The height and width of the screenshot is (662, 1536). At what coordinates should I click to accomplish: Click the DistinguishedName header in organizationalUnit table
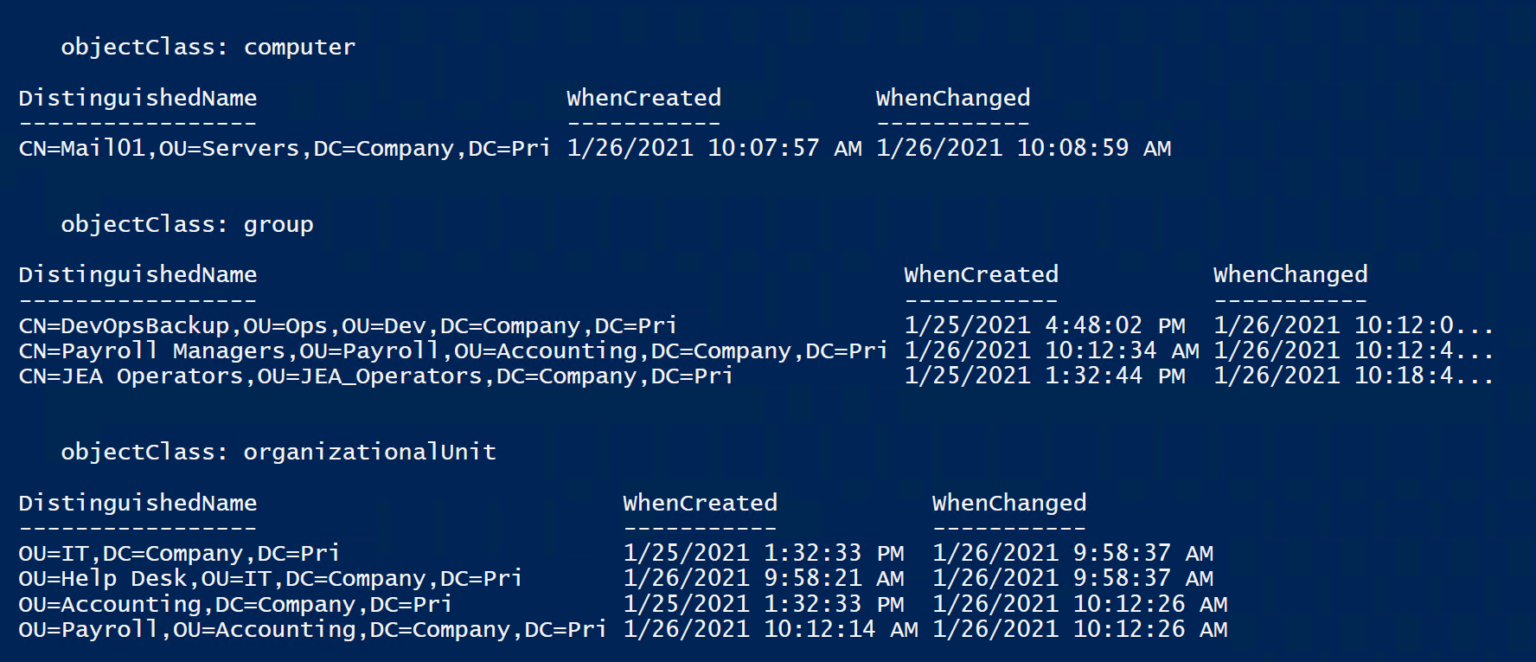137,503
